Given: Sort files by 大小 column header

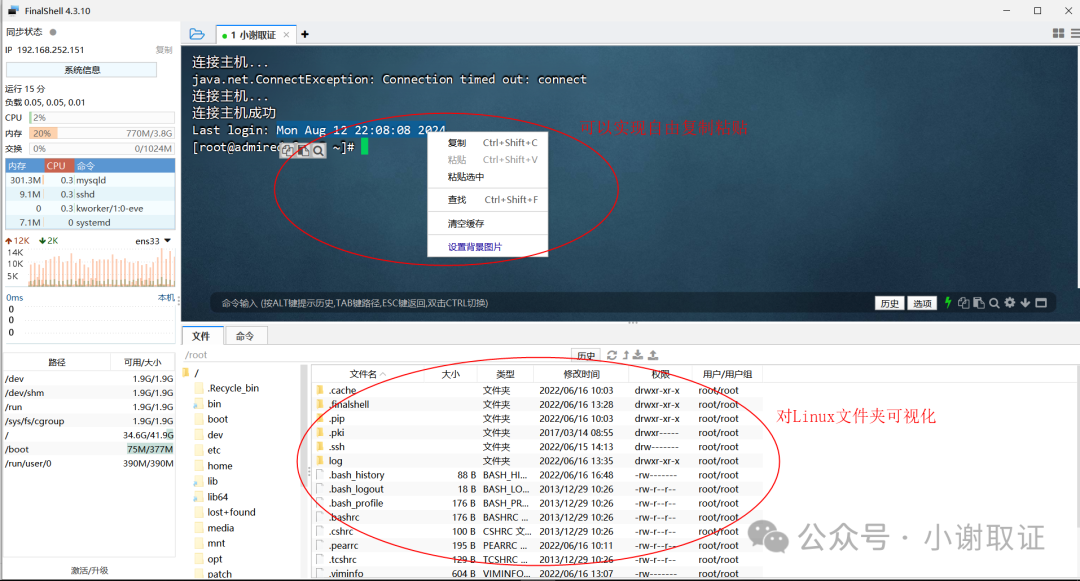Looking at the screenshot, I should [x=450, y=374].
